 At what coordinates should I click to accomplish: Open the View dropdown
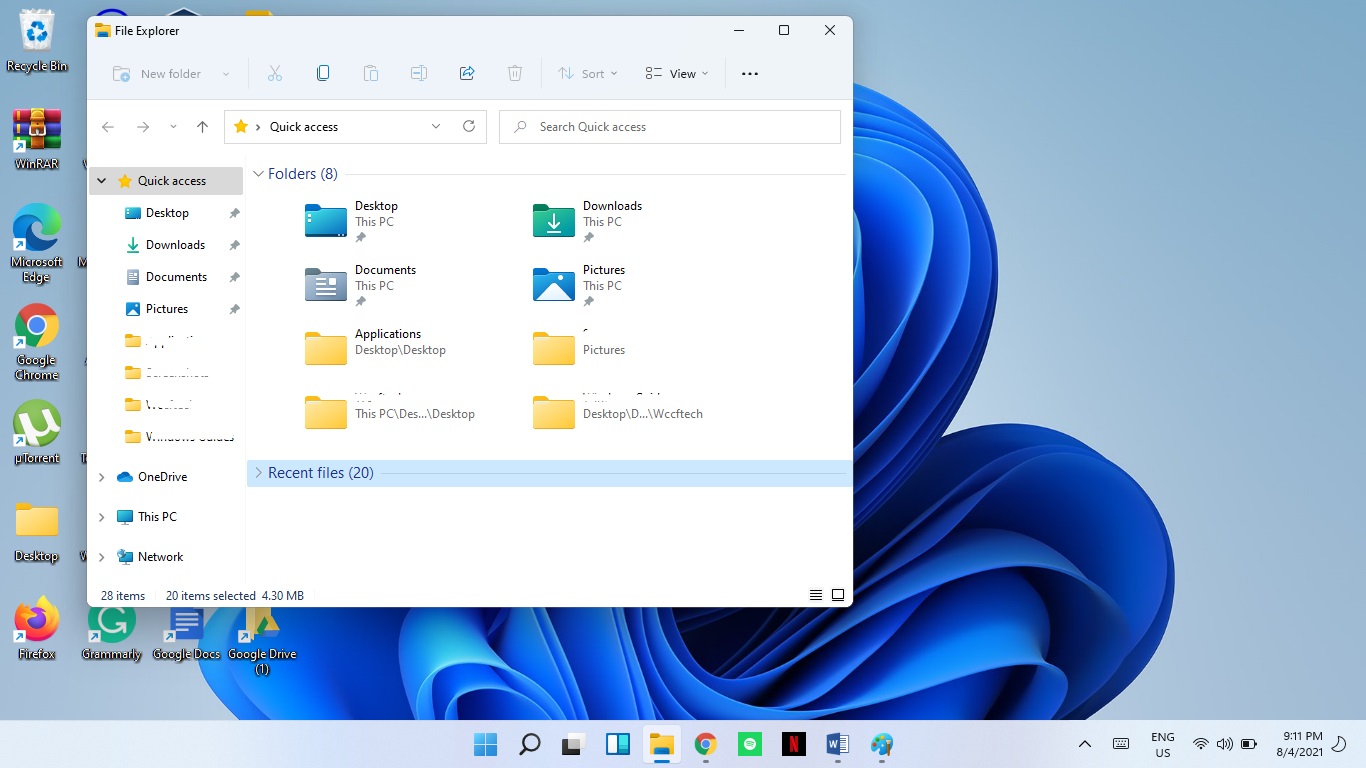pyautogui.click(x=676, y=73)
